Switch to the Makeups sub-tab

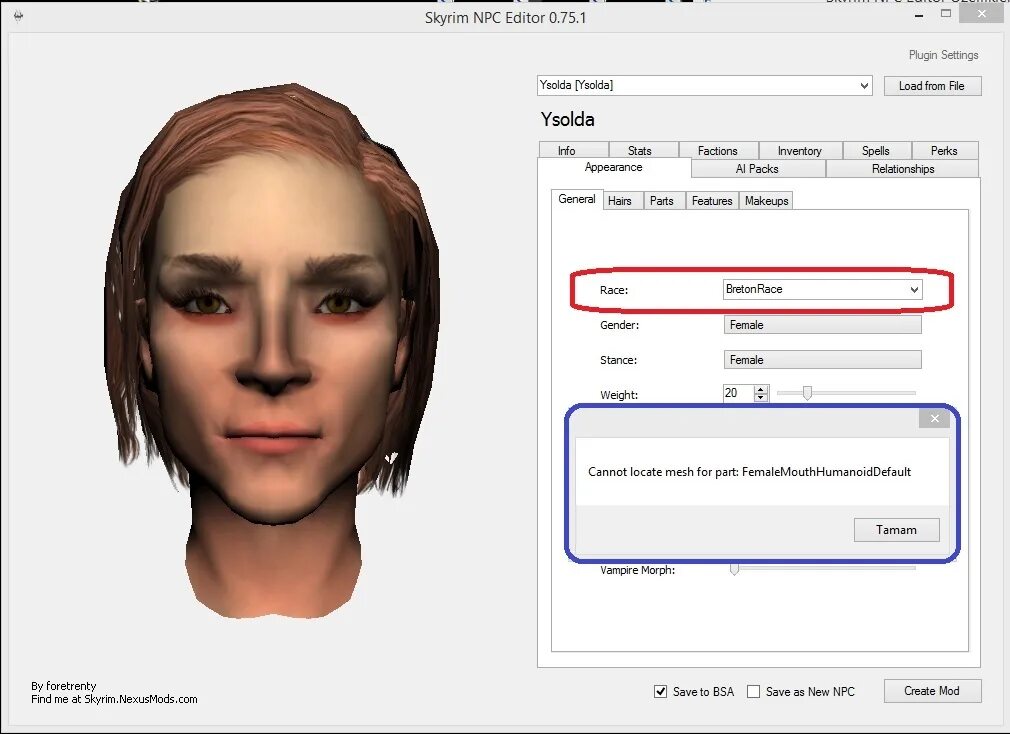pos(766,201)
